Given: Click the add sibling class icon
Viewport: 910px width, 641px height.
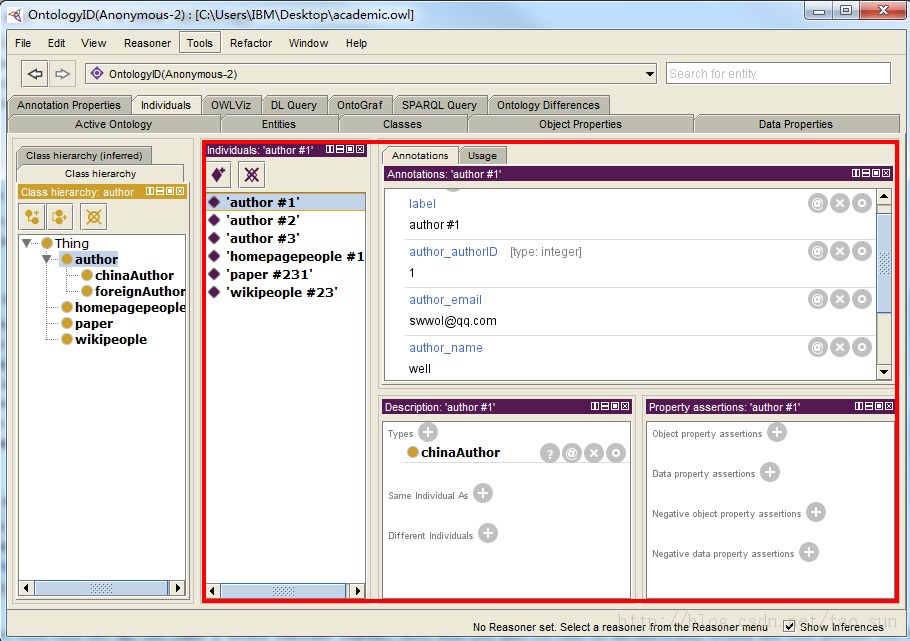Looking at the screenshot, I should [x=61, y=216].
